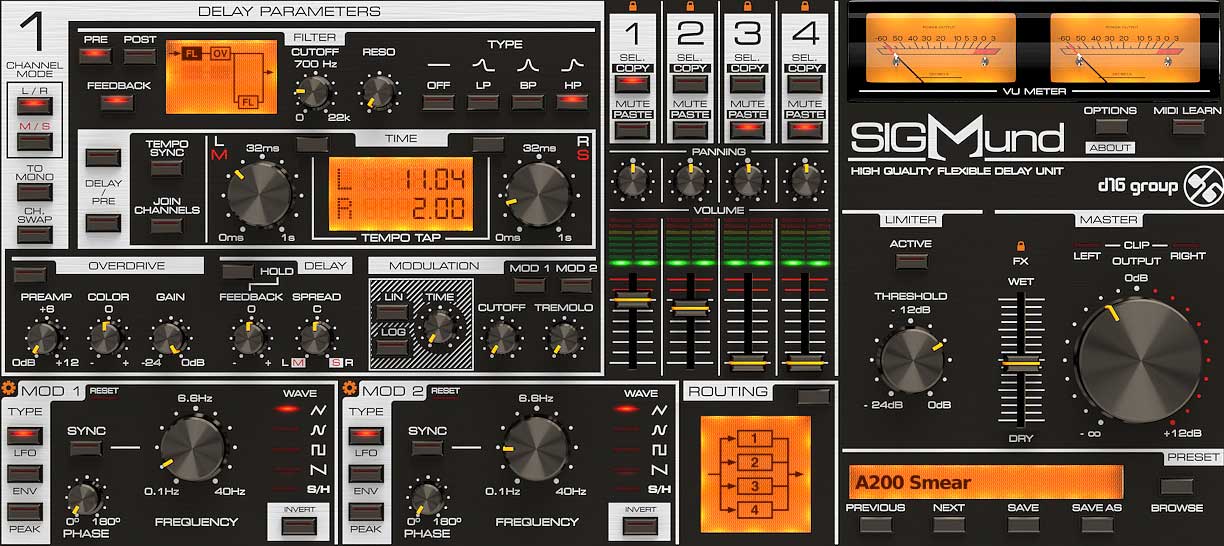Open the ABOUT label
Screen dimensions: 1224x546
[x=1110, y=148]
